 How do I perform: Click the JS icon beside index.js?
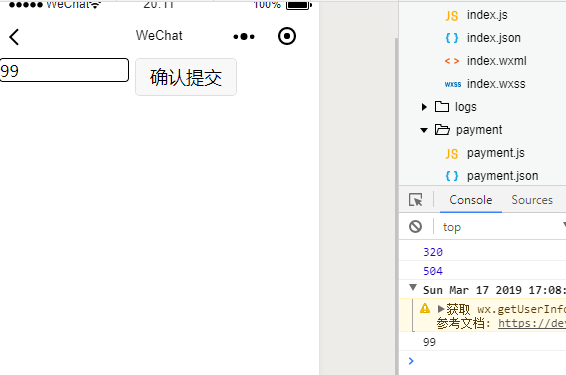tap(452, 16)
